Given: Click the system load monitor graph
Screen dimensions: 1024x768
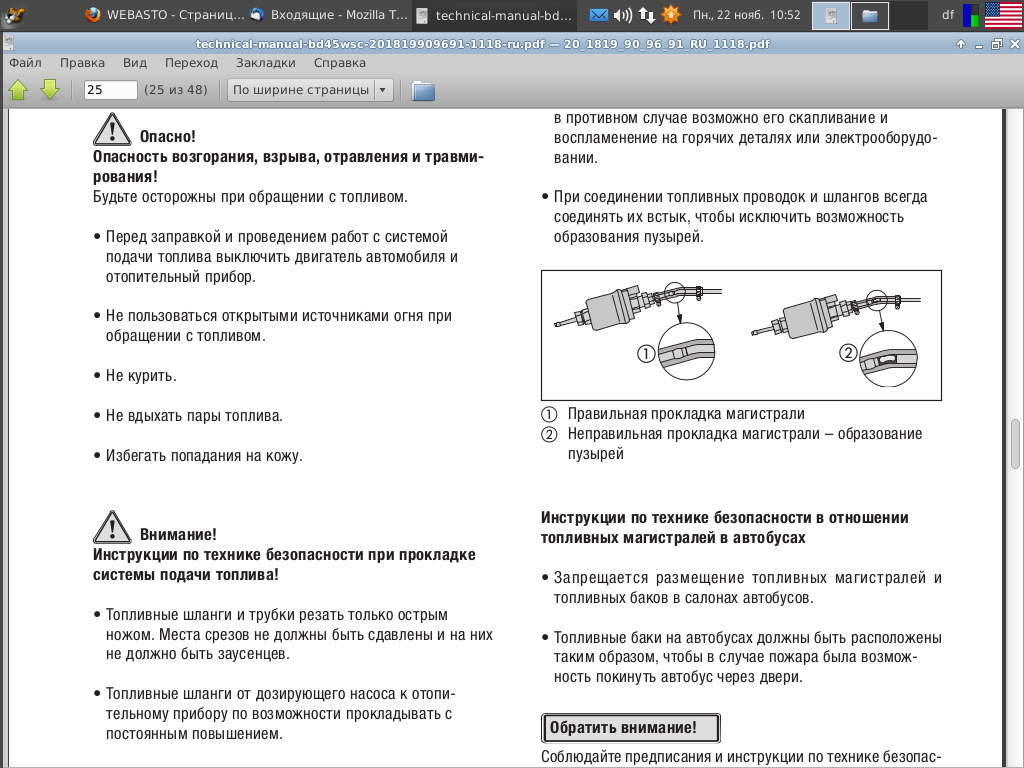Looking at the screenshot, I should coord(971,15).
